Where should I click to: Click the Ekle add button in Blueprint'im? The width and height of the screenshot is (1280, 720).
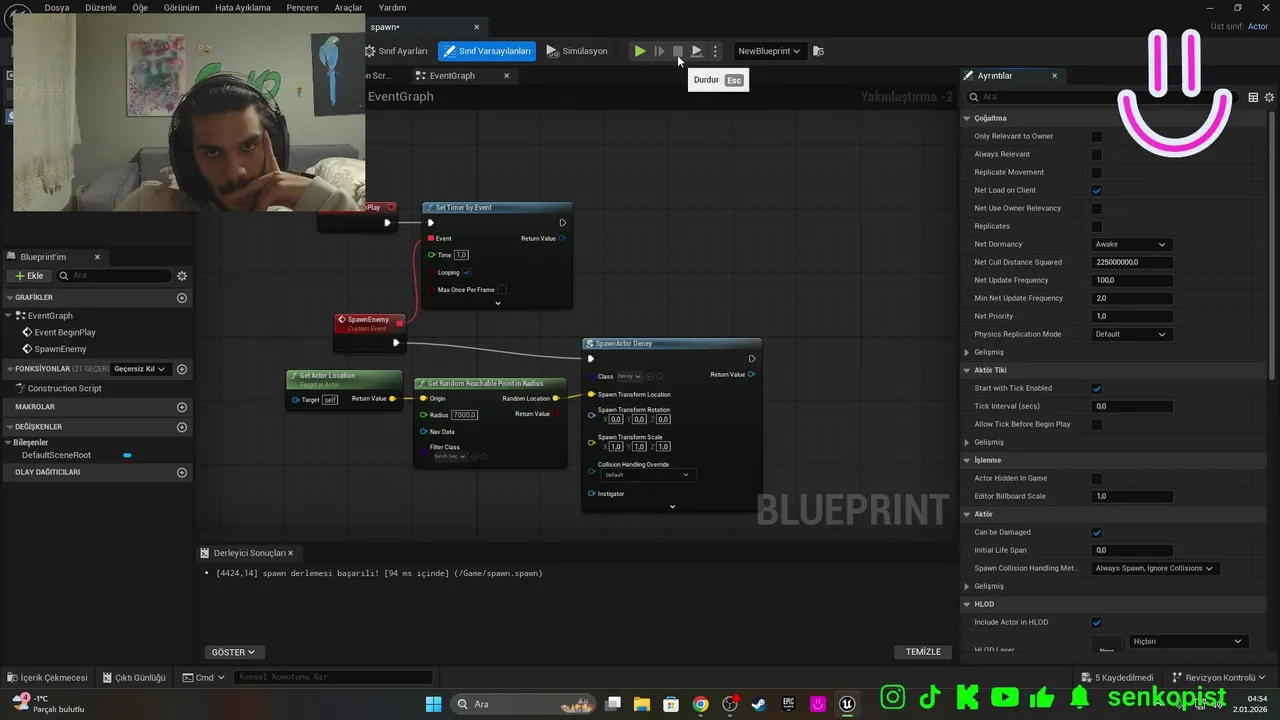(x=28, y=276)
